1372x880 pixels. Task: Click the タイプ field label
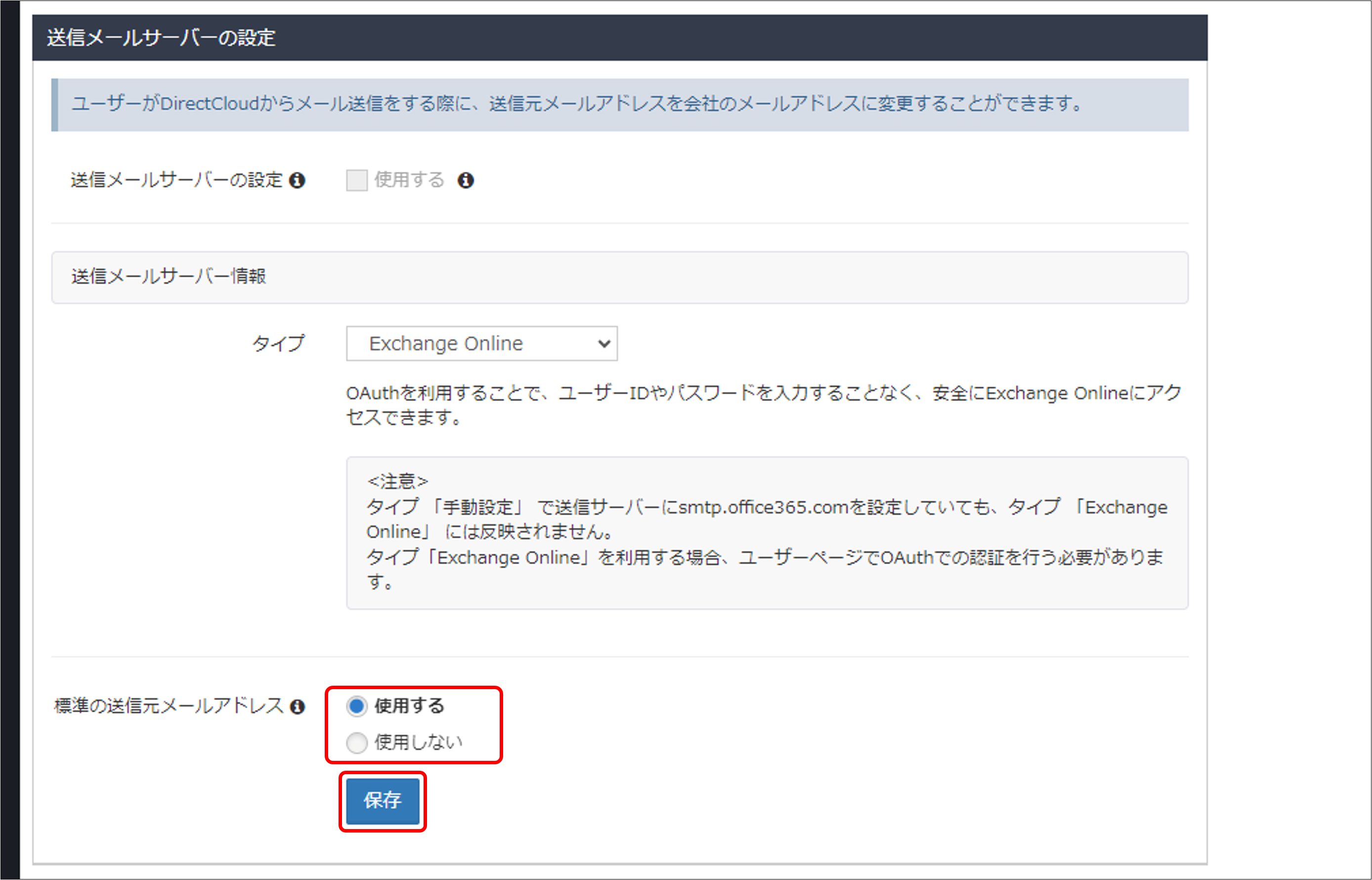tap(278, 344)
